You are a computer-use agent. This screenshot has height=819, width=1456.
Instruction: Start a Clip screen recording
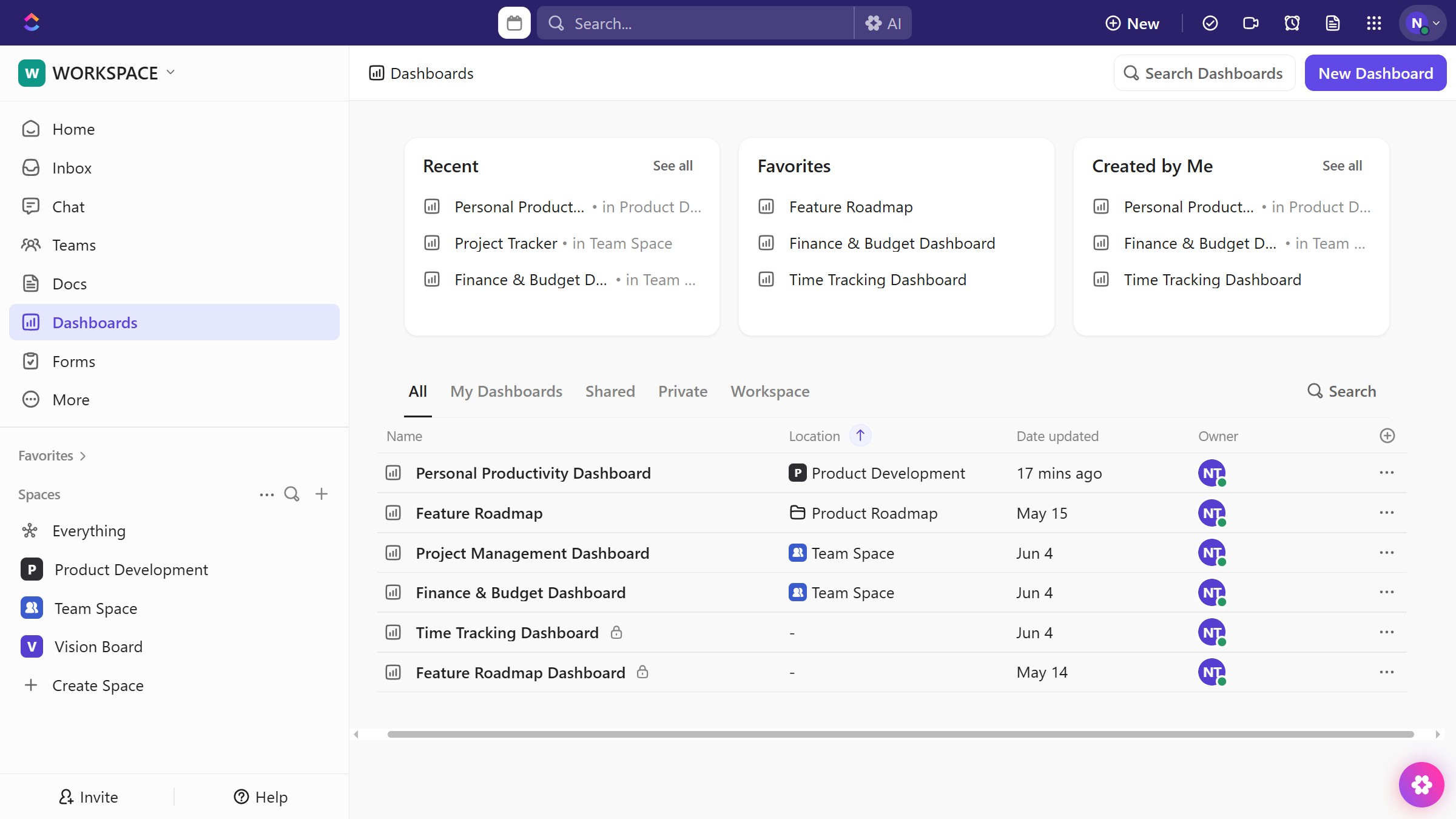click(x=1250, y=22)
